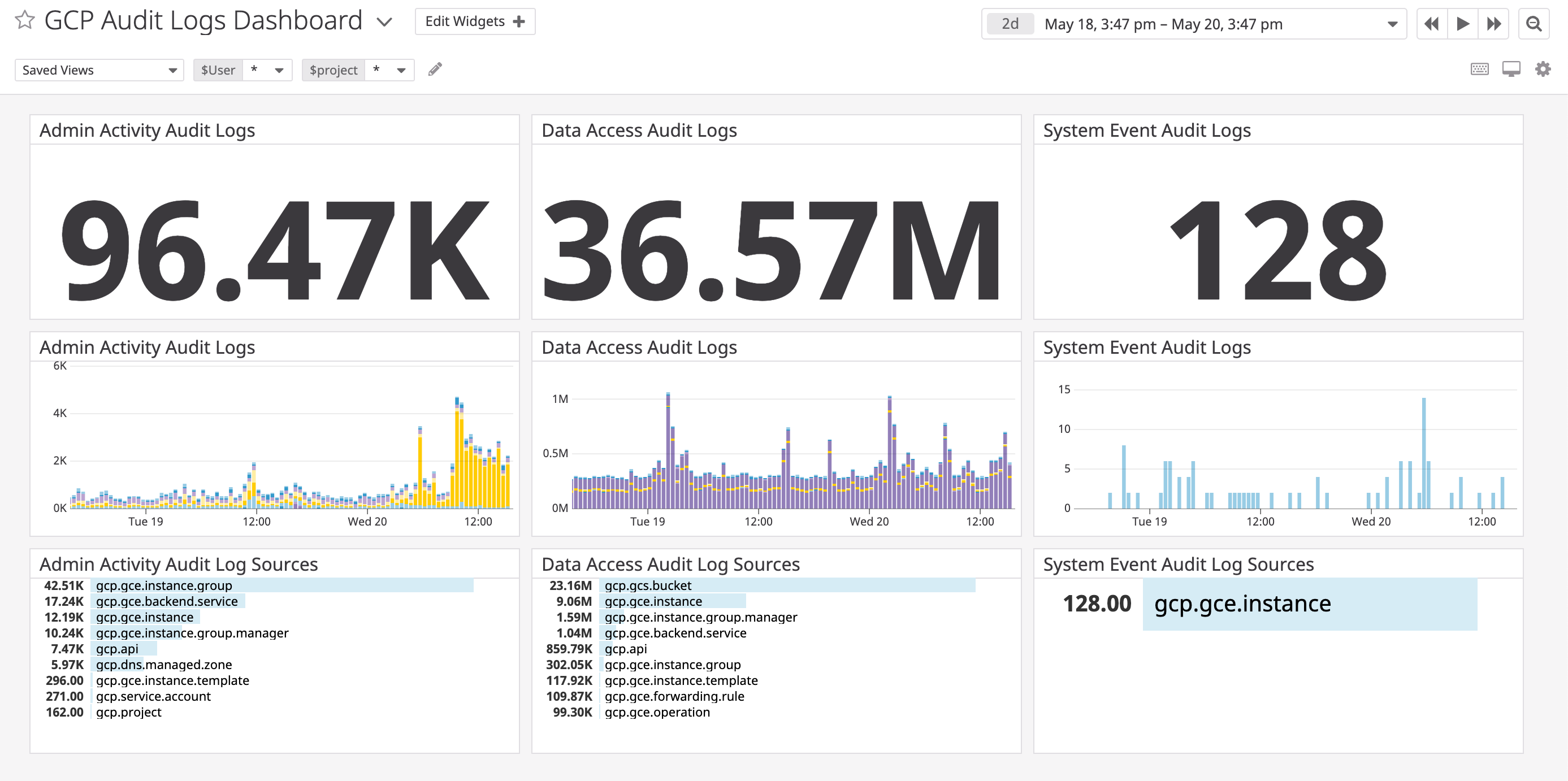
Task: Star the GCP Audit Logs Dashboard as favorite
Action: (24, 20)
